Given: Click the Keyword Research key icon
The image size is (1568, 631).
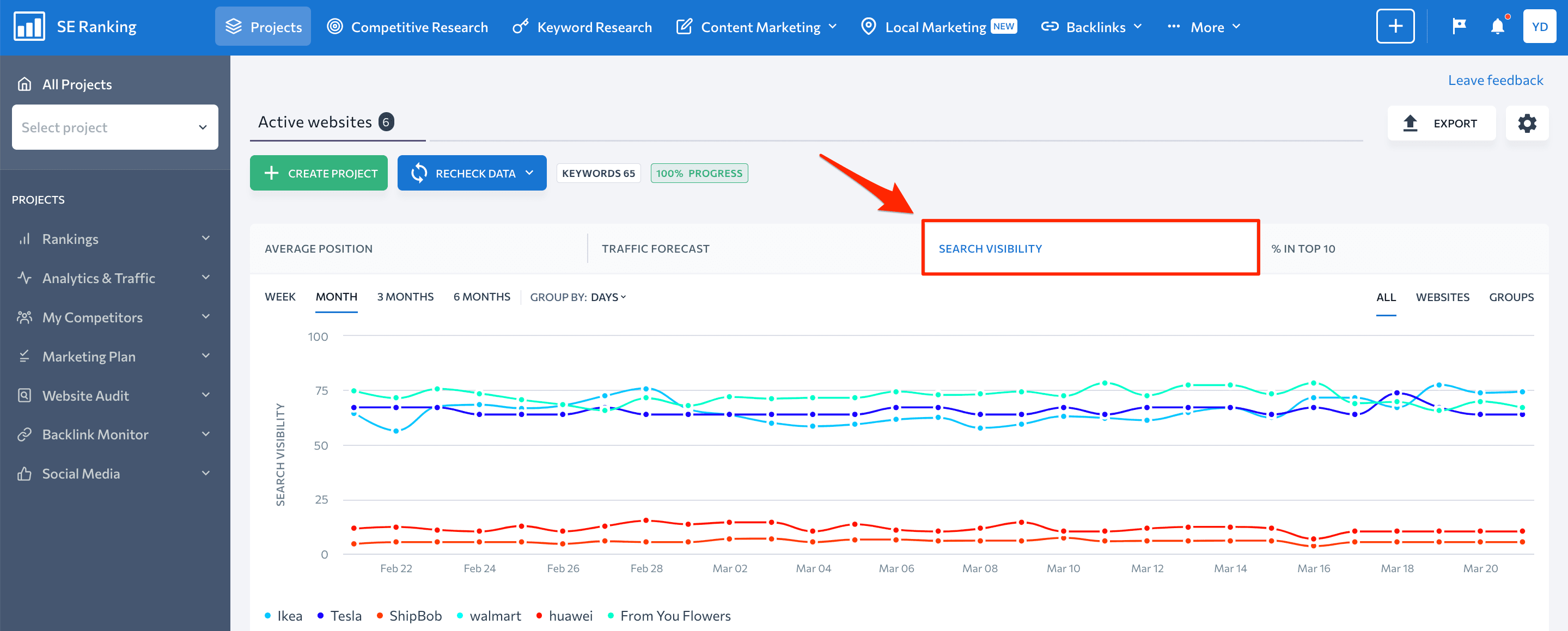Looking at the screenshot, I should tap(521, 27).
